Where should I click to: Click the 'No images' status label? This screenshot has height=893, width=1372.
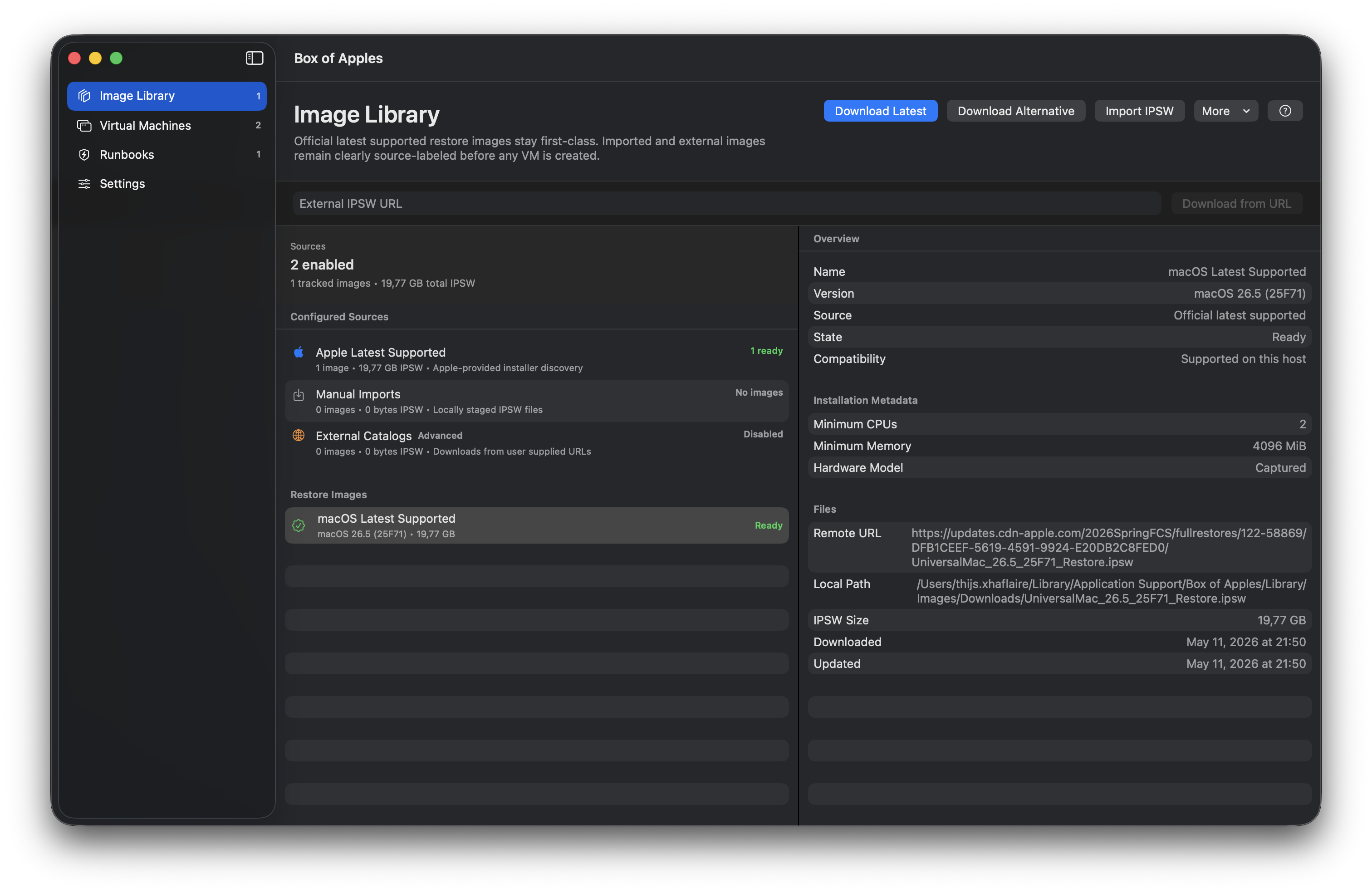759,392
